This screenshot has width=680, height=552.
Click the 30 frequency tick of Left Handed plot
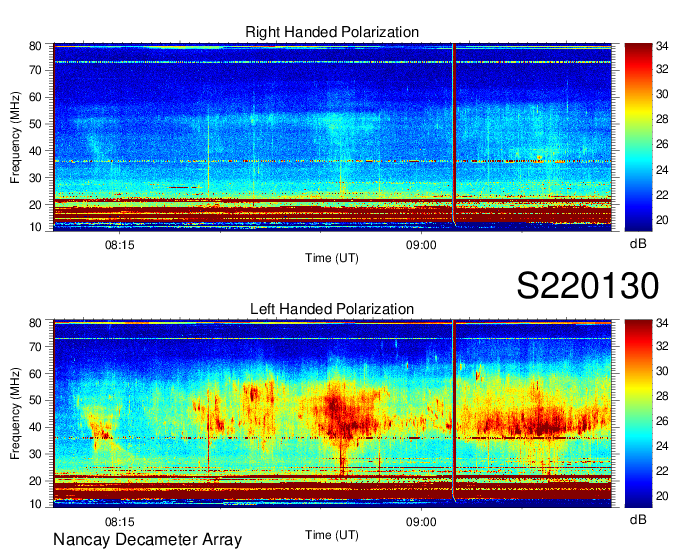tap(35, 454)
